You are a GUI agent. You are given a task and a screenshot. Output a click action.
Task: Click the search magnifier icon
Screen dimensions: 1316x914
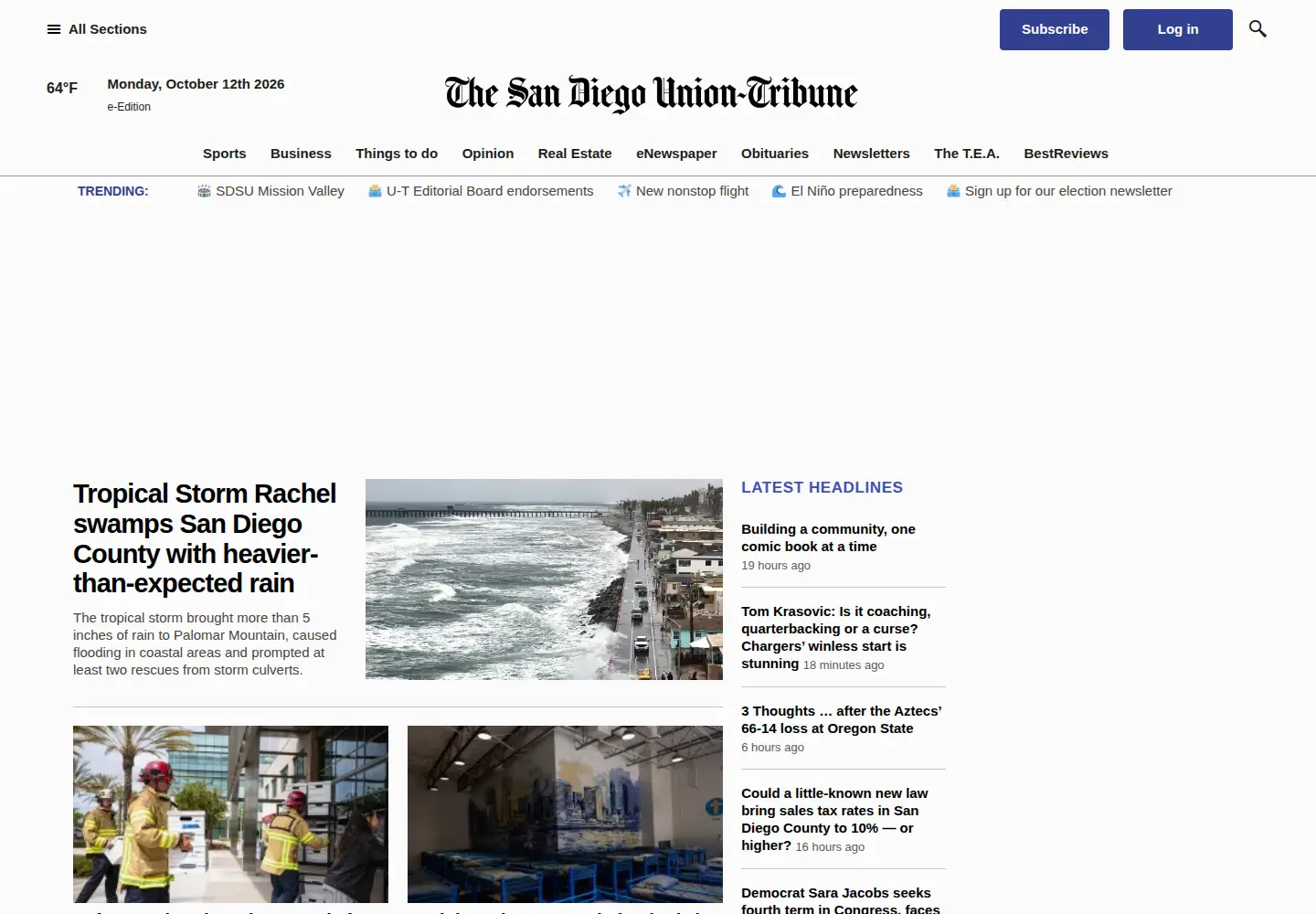pyautogui.click(x=1258, y=29)
